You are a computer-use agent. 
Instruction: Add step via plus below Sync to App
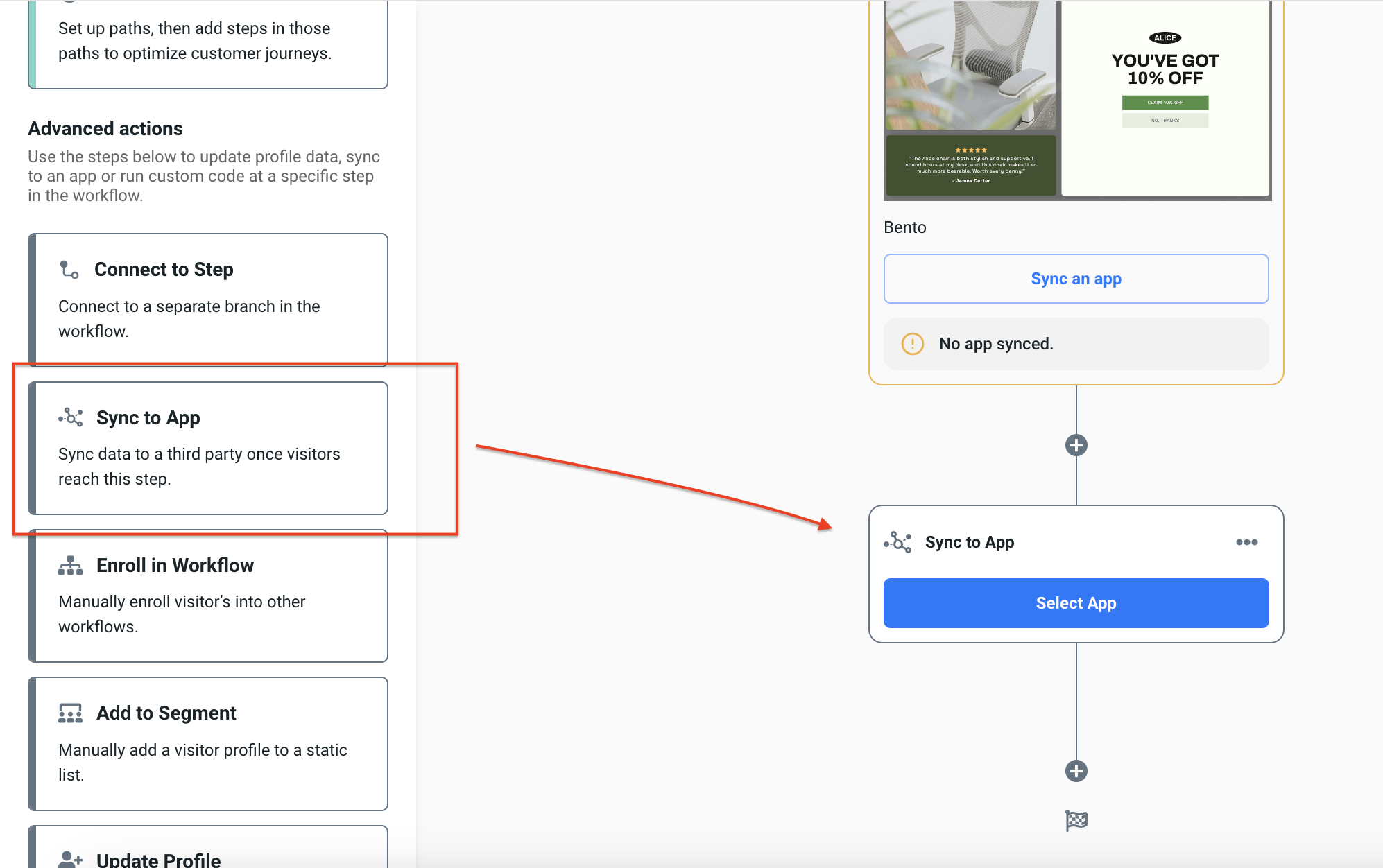point(1076,771)
